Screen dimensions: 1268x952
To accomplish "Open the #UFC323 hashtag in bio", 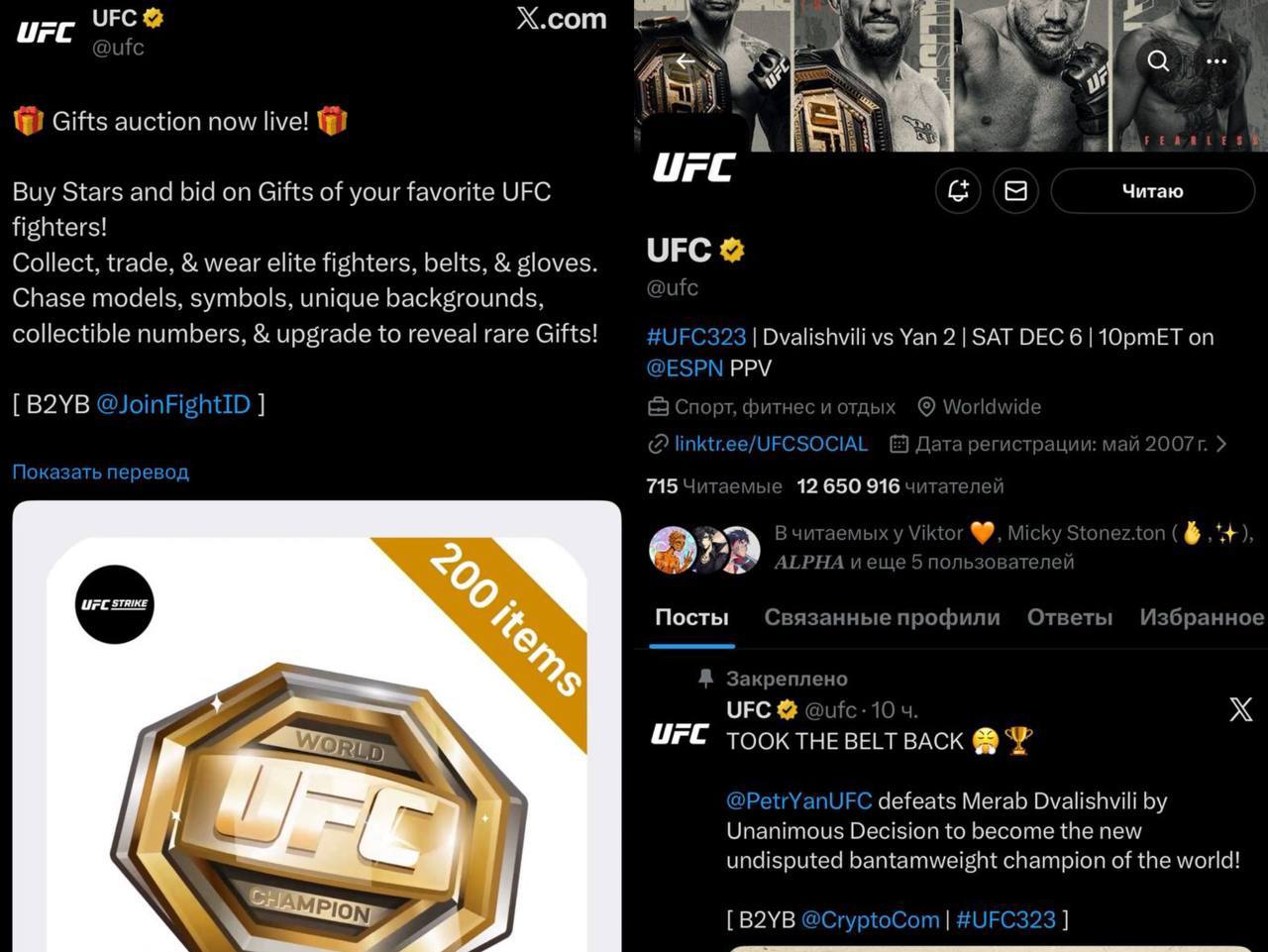I will tap(696, 337).
